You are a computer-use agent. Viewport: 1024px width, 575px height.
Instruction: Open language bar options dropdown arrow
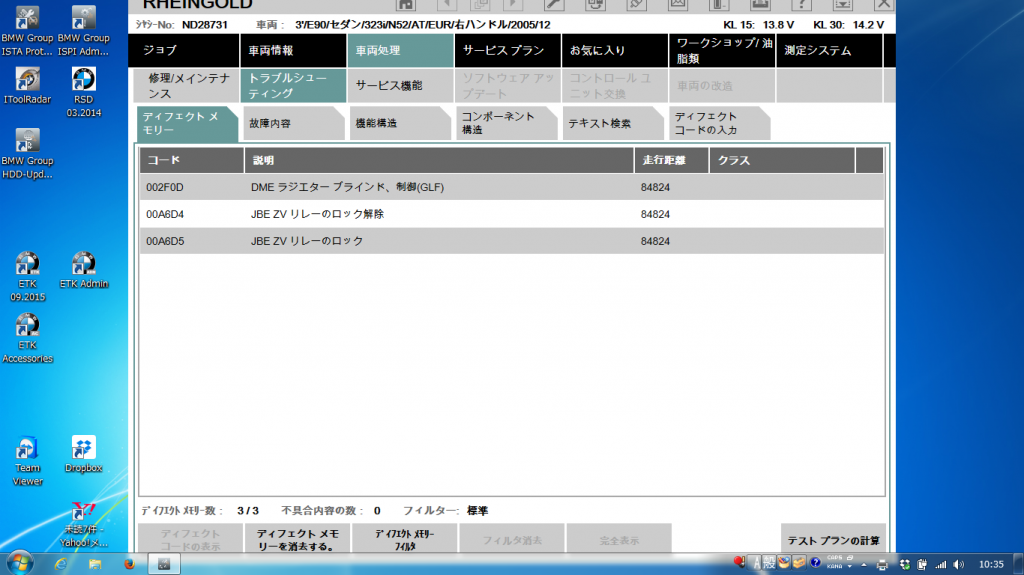[x=850, y=566]
